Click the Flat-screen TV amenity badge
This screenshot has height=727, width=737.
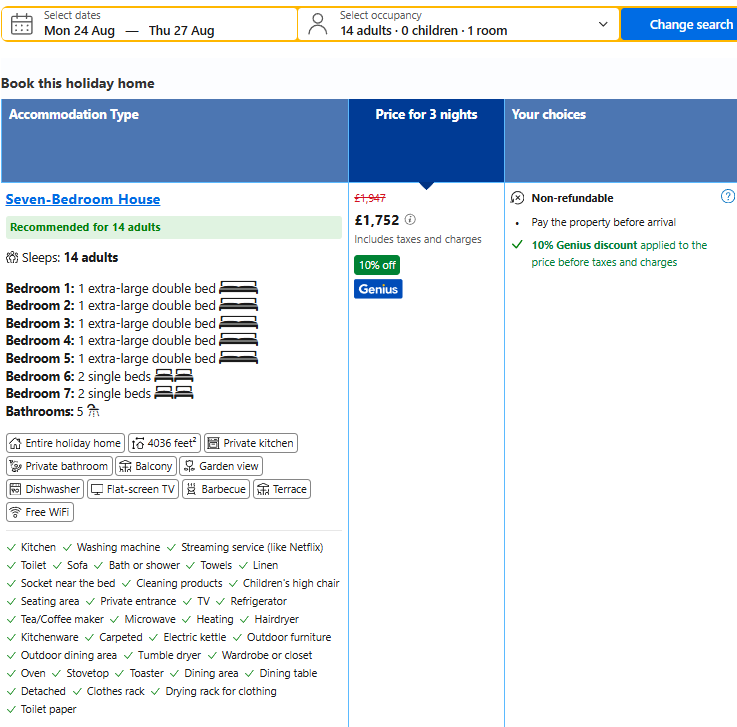coord(133,489)
